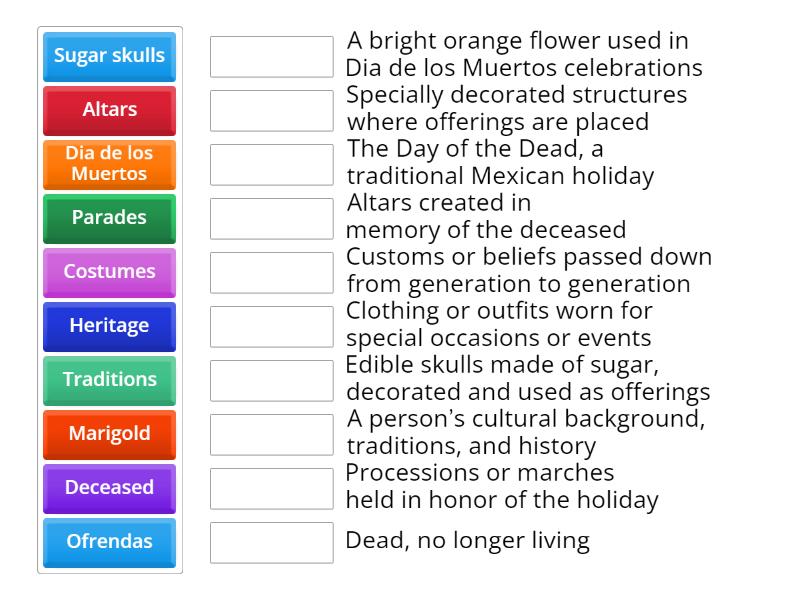Screen dimensions: 800x600
Task: Select the "Marigold" word tile
Action: tap(108, 434)
